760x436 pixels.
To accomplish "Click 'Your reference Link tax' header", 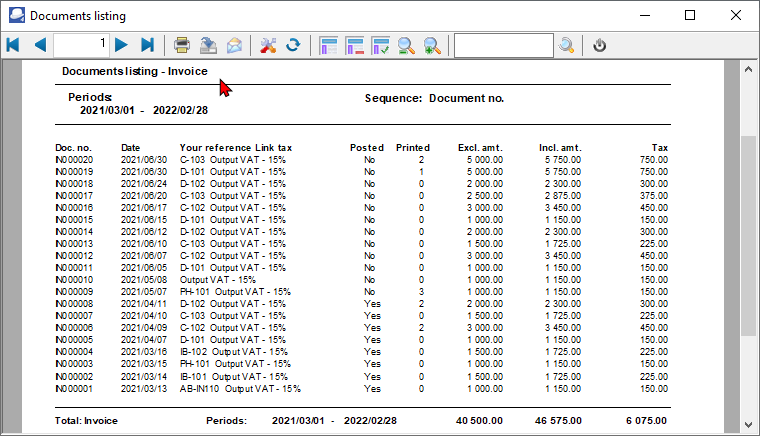I will point(236,148).
